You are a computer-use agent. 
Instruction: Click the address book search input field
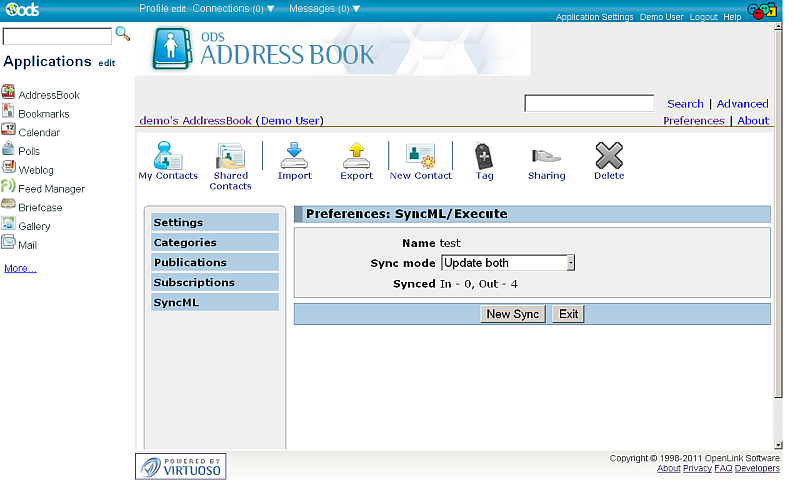(588, 104)
